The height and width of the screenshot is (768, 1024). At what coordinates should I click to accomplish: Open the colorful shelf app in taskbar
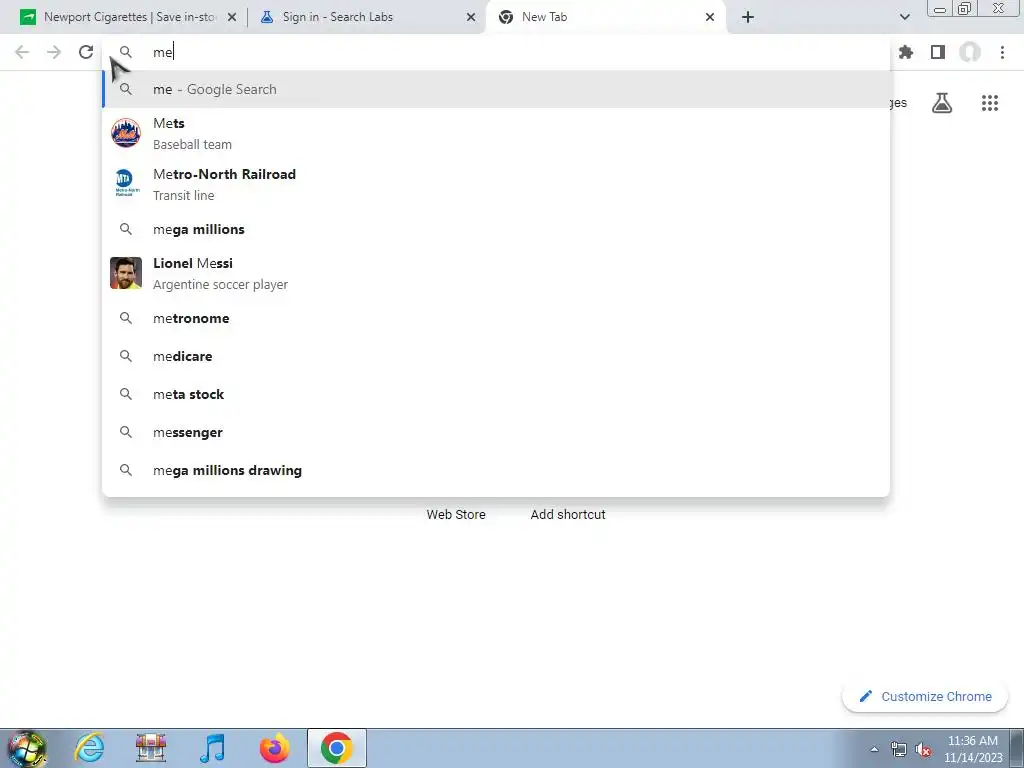[x=151, y=748]
